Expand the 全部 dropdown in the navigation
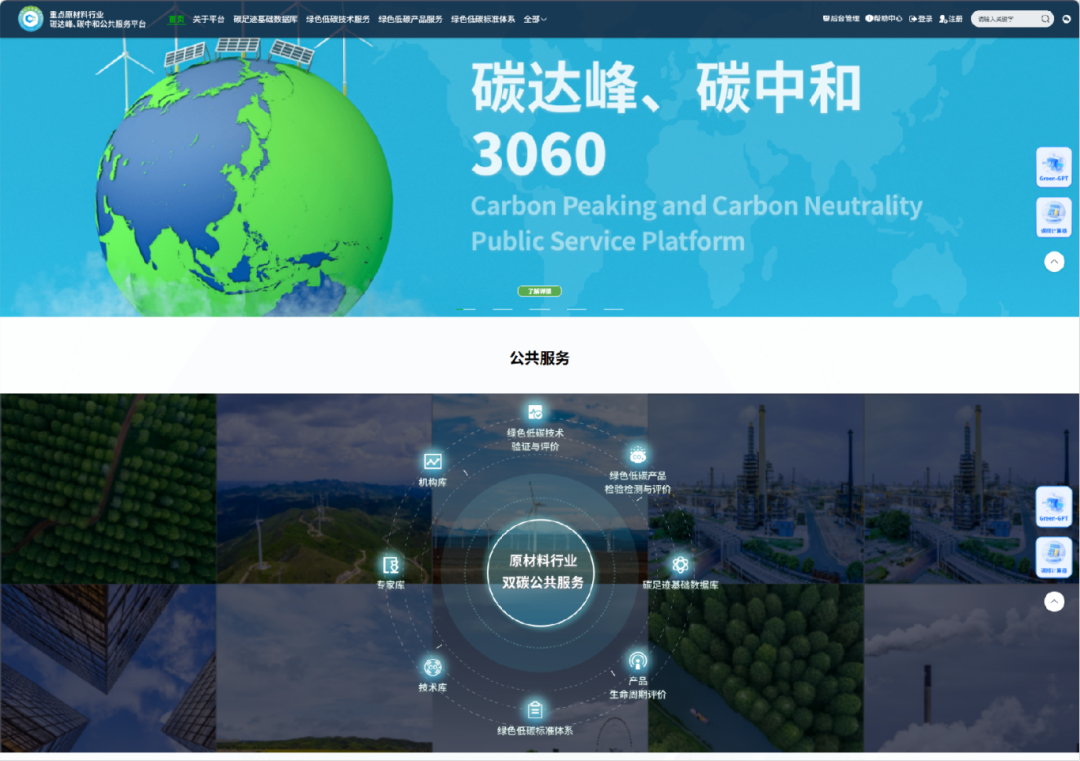The height and width of the screenshot is (761, 1080). 534,19
